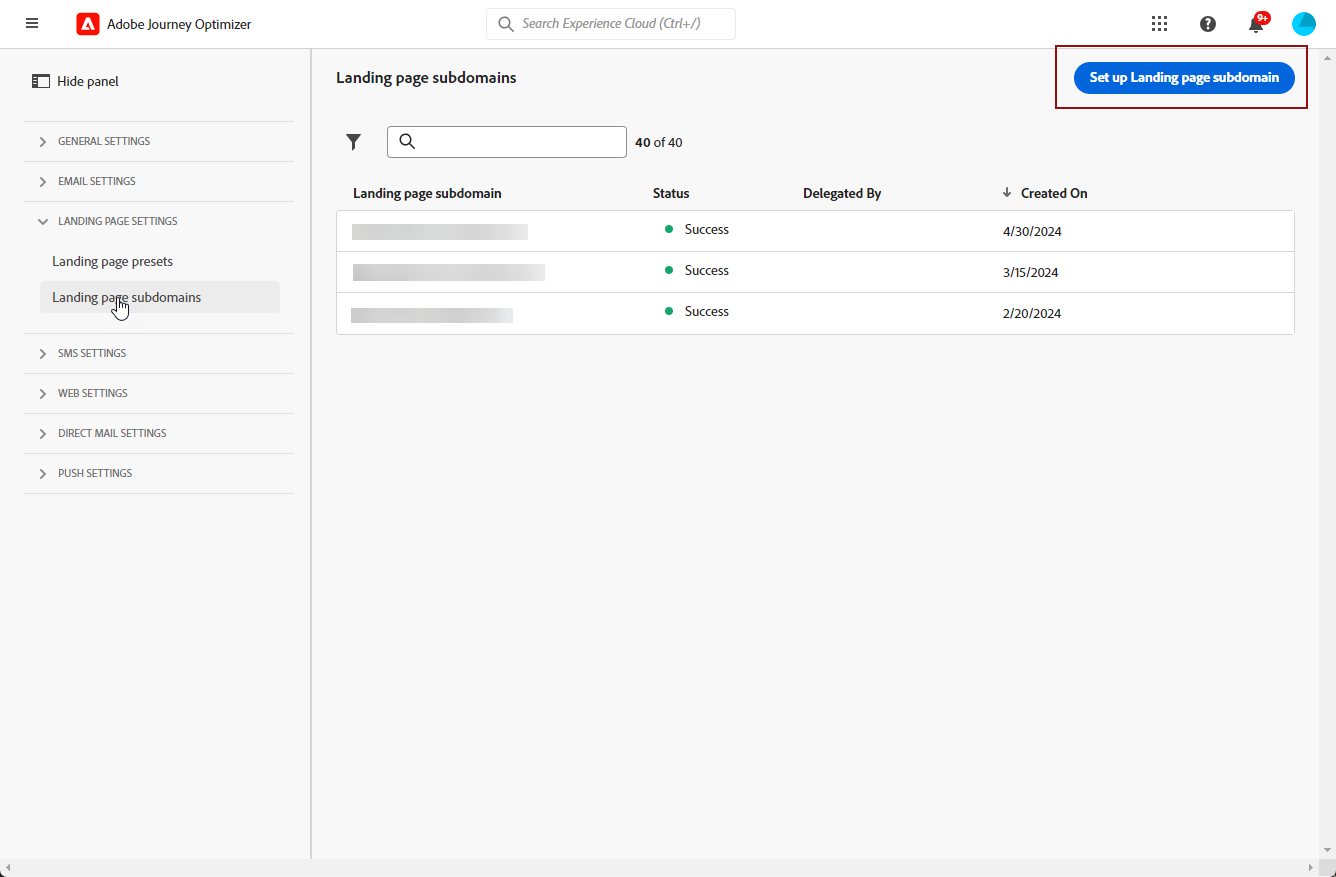The image size is (1336, 877).
Task: Open the user profile avatar
Action: pyautogui.click(x=1303, y=24)
